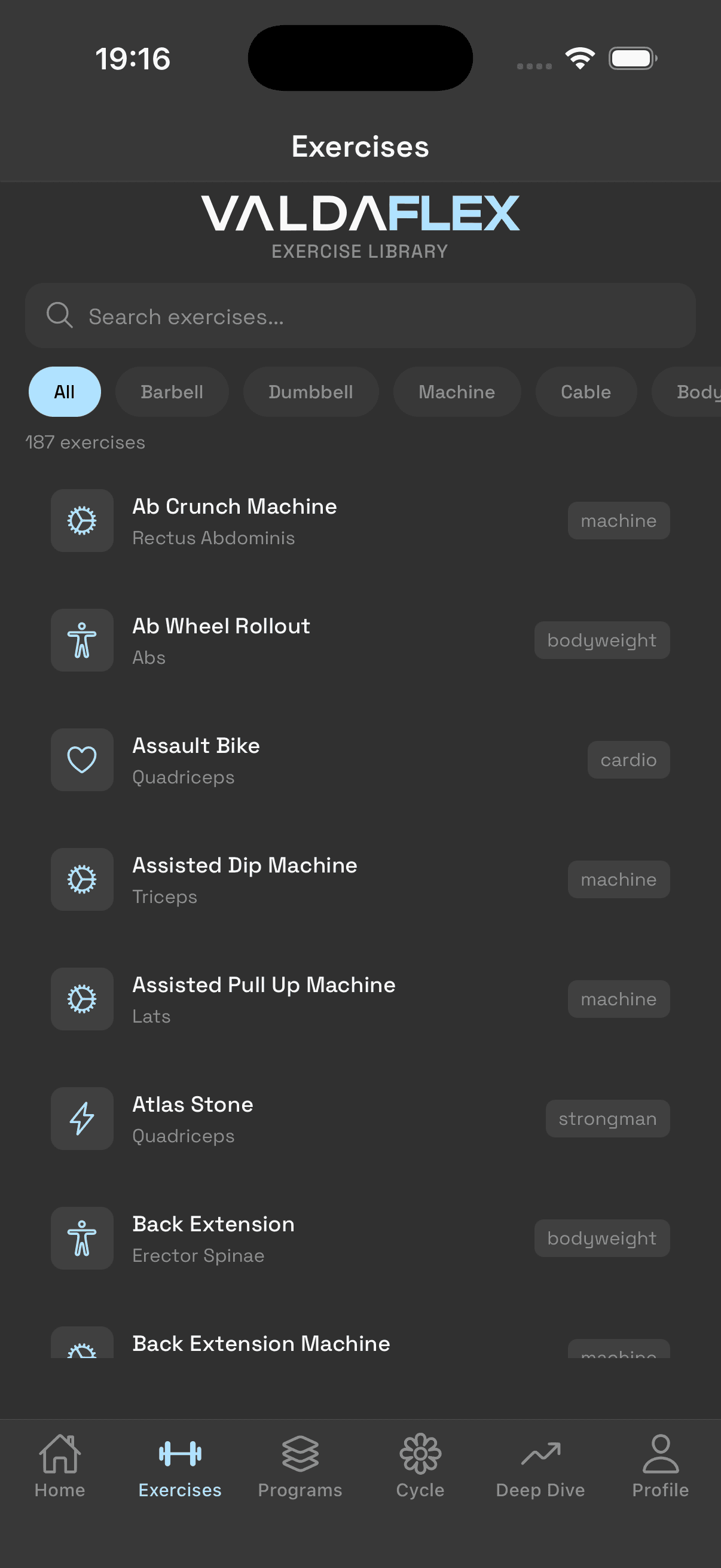Select the All filter button
The height and width of the screenshot is (1568, 721).
(x=65, y=391)
